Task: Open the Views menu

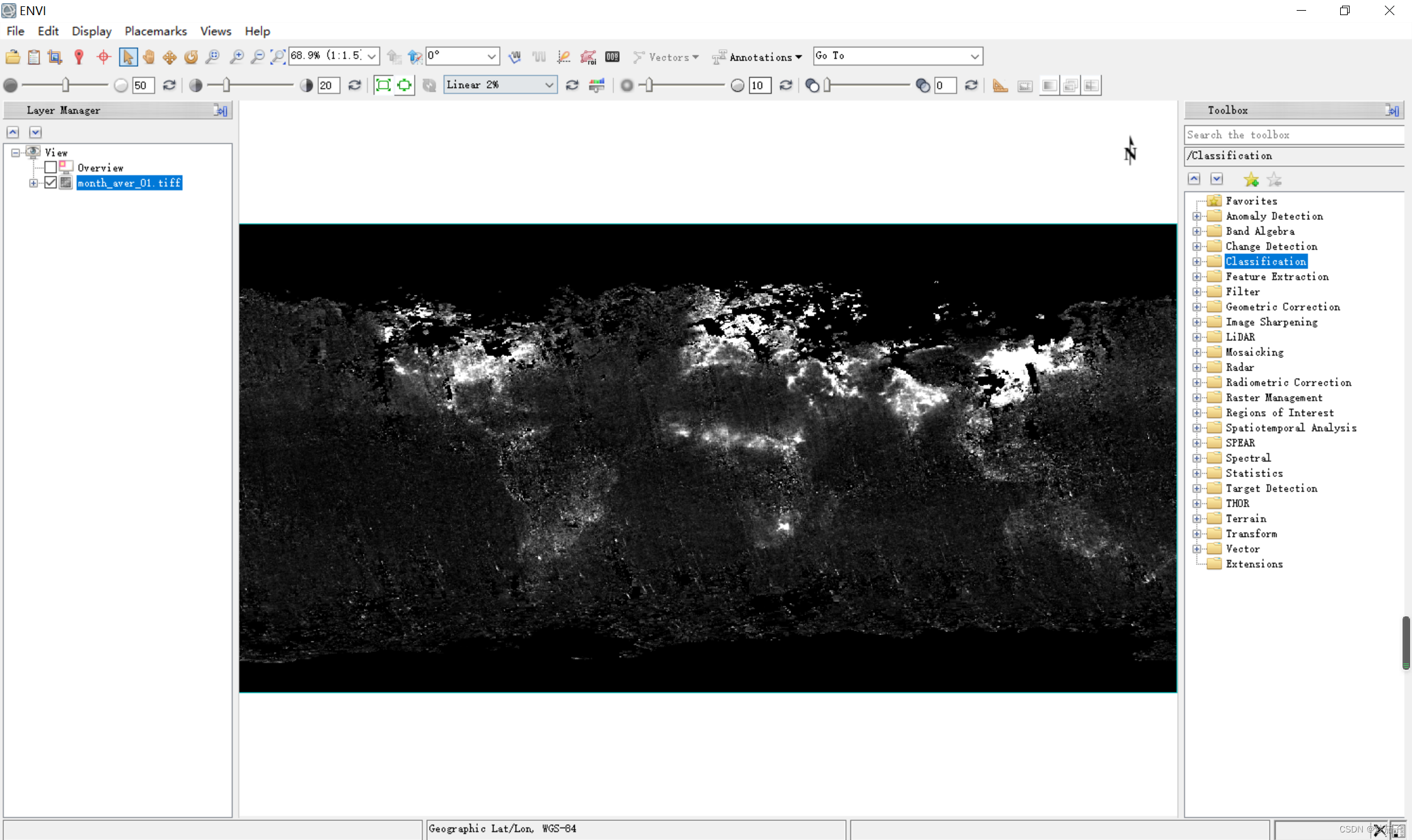Action: coord(216,31)
